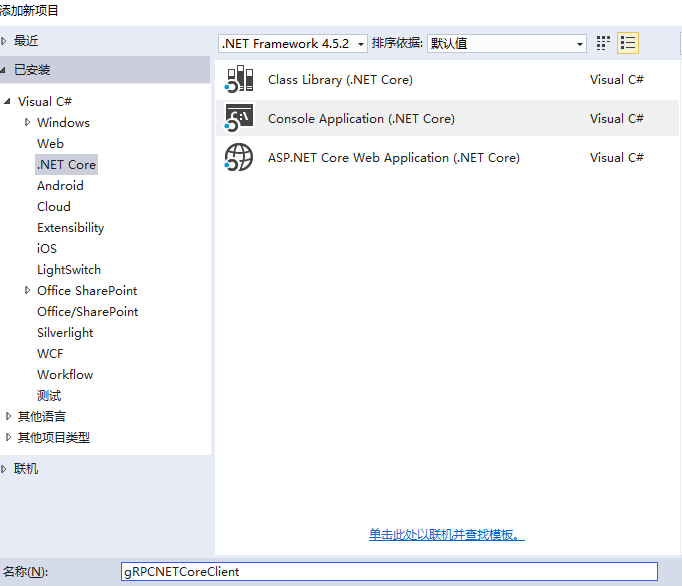Viewport: 682px width, 586px height.
Task: Select the Web category
Action: (50, 144)
